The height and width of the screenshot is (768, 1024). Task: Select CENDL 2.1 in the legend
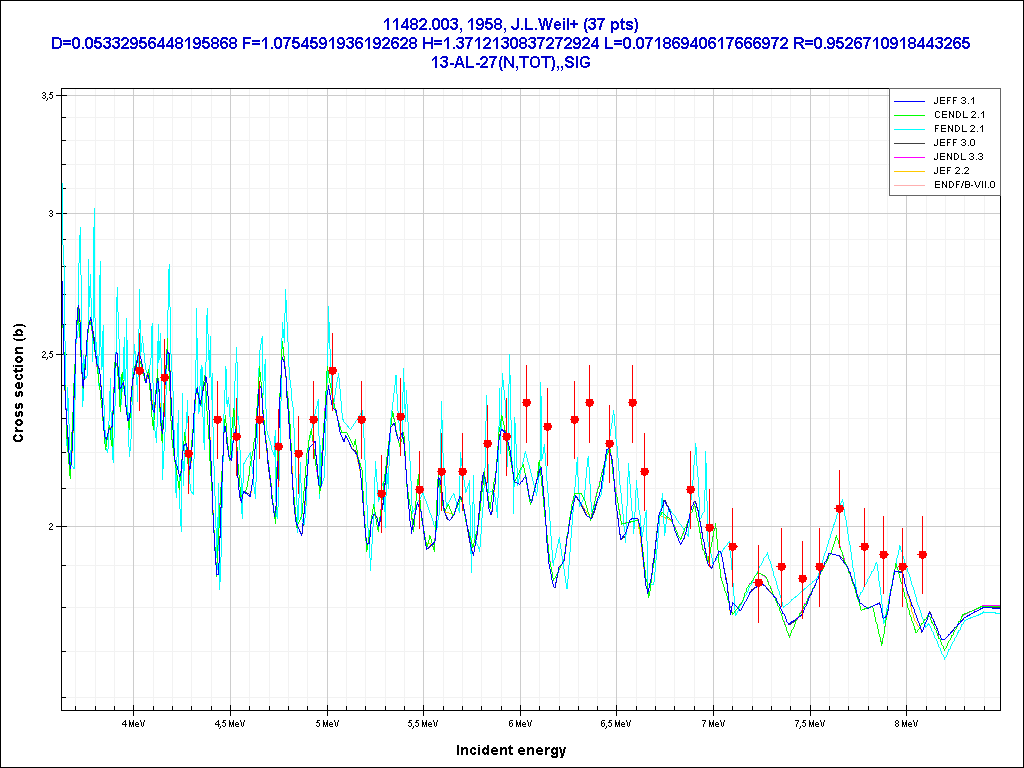(x=959, y=115)
